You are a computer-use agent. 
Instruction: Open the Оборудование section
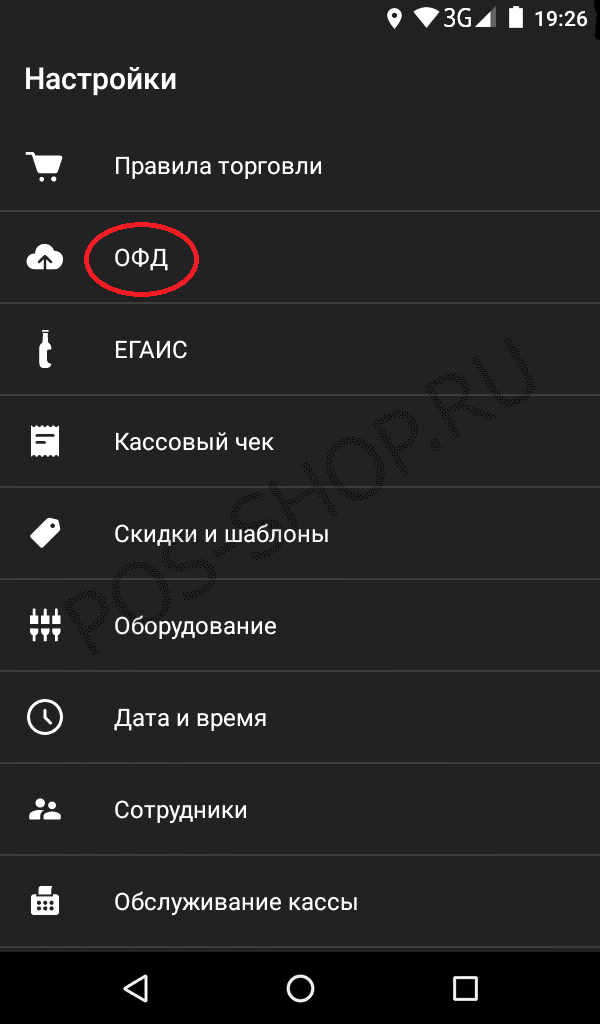(x=300, y=626)
